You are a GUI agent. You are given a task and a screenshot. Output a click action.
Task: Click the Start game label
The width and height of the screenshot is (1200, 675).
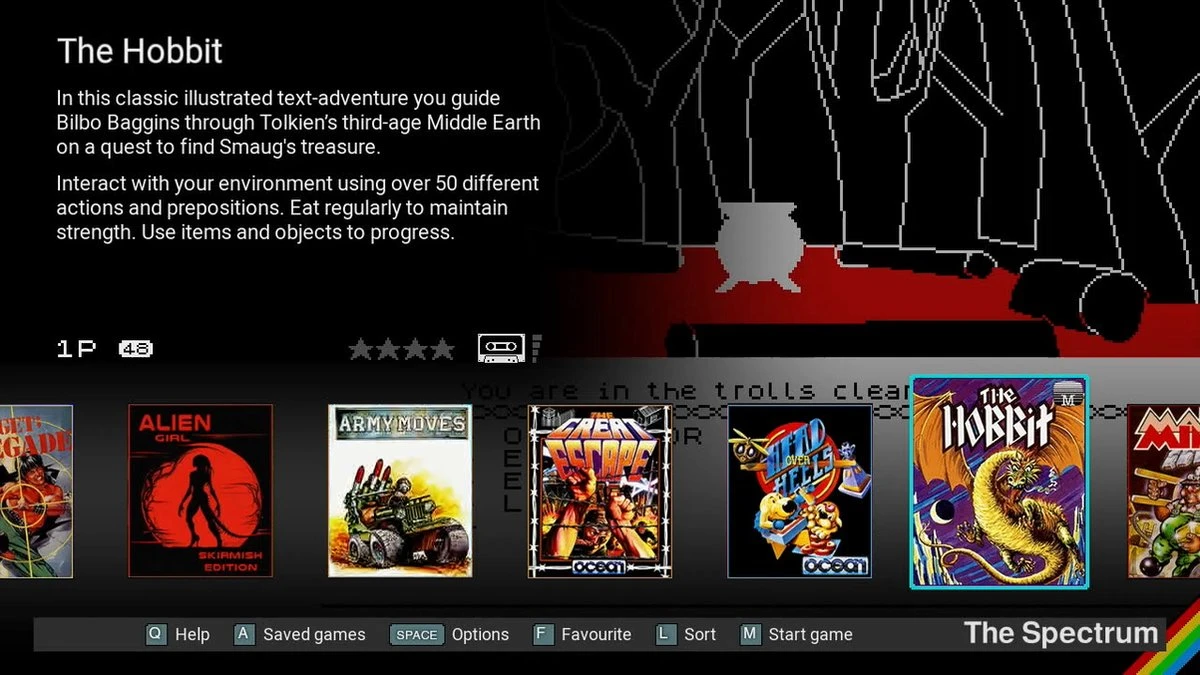click(x=810, y=634)
